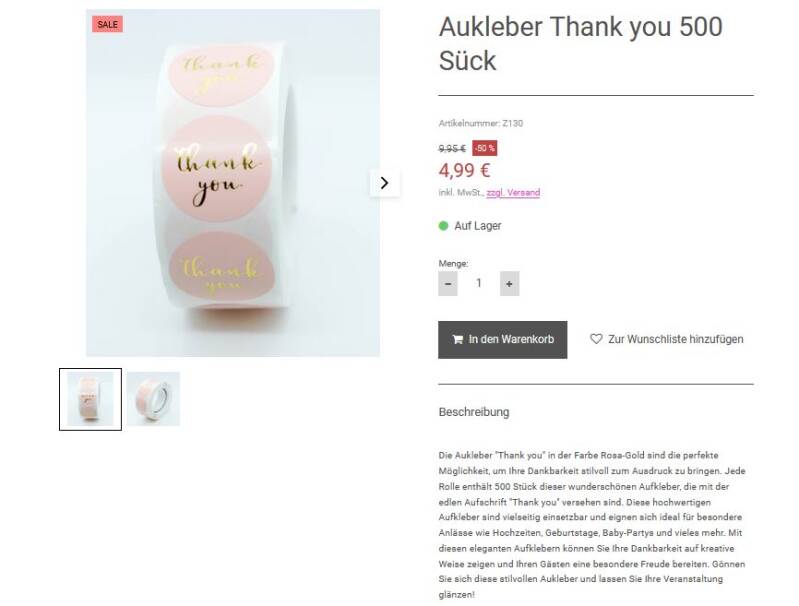Click the -50 % discount badge
799x606 pixels.
coord(485,148)
